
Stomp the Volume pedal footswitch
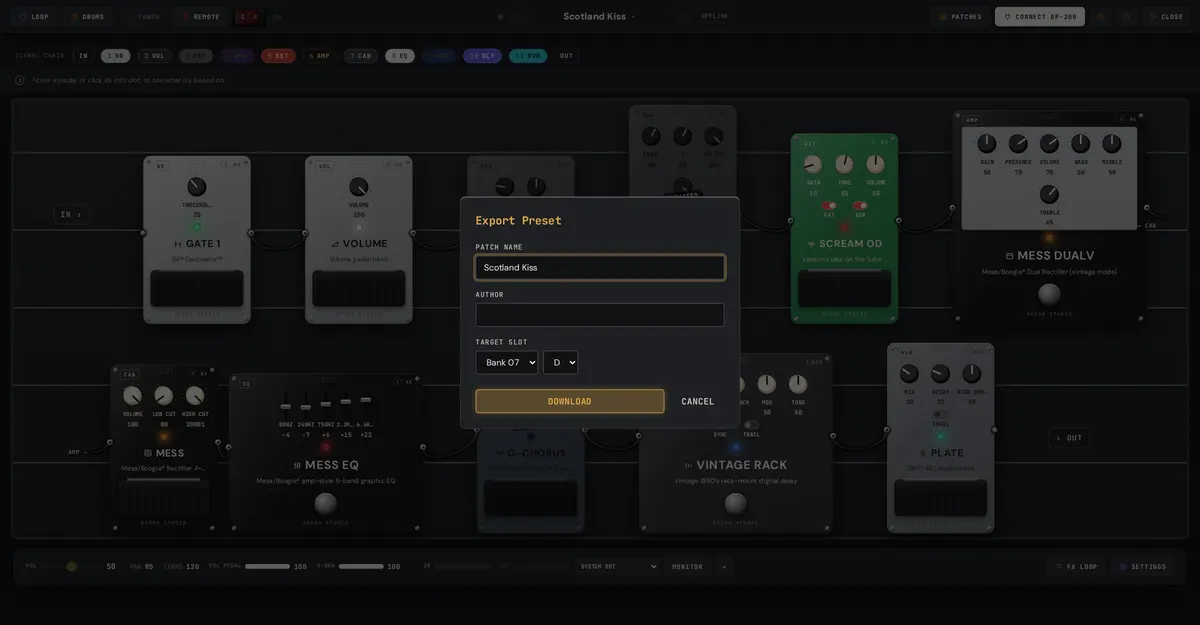(x=359, y=288)
